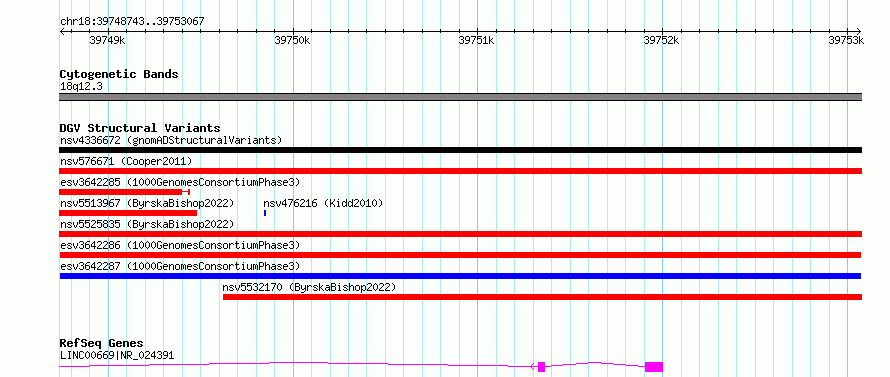This screenshot has height=377, width=890.
Task: Click the red esv3642286 variant bar
Action: (x=460, y=255)
